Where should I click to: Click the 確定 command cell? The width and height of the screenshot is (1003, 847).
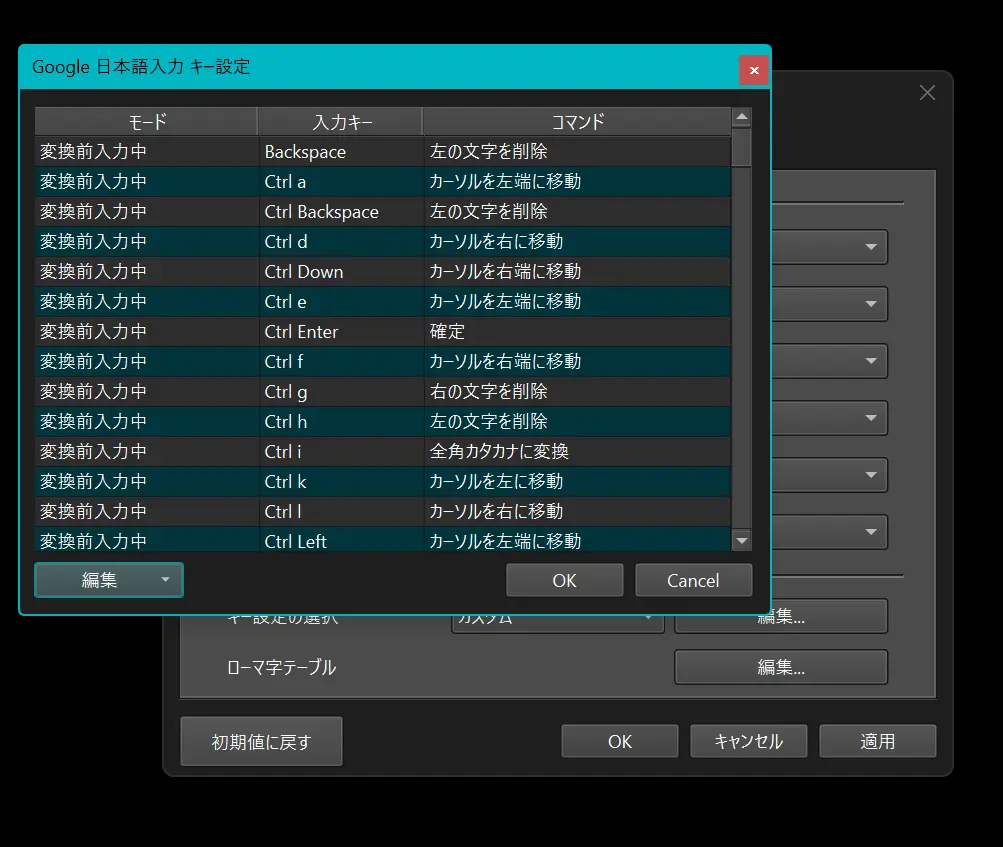(x=577, y=332)
